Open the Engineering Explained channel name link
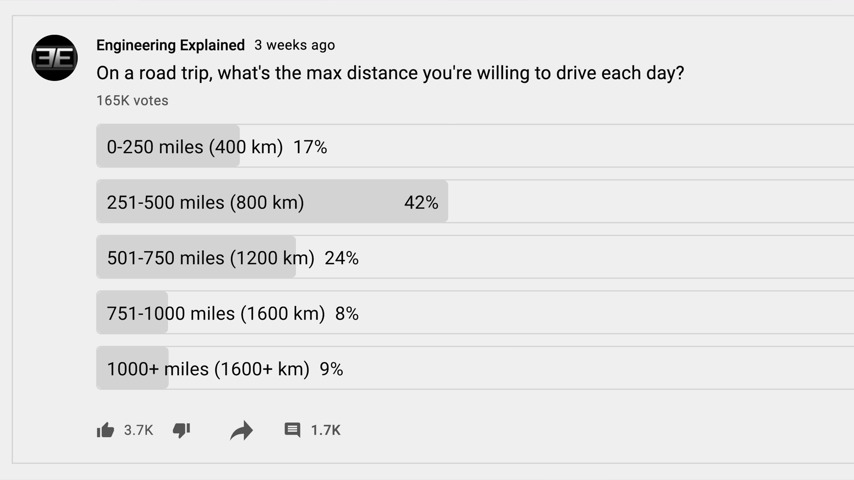 tap(170, 45)
